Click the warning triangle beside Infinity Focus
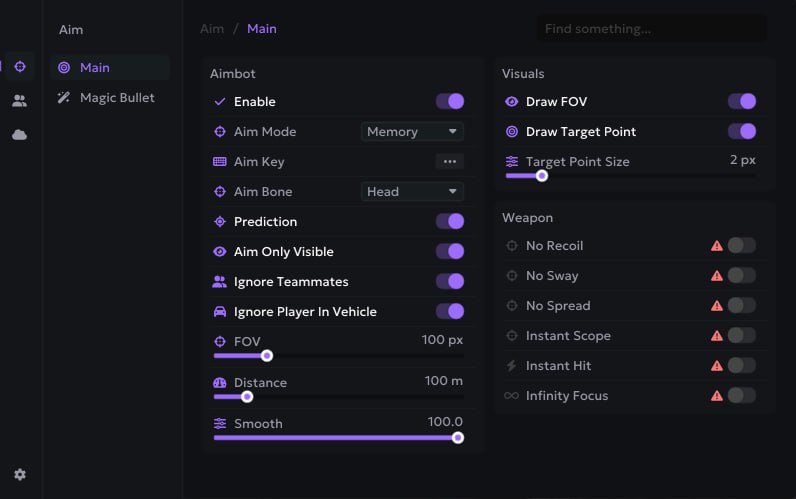The width and height of the screenshot is (796, 499). click(x=717, y=395)
